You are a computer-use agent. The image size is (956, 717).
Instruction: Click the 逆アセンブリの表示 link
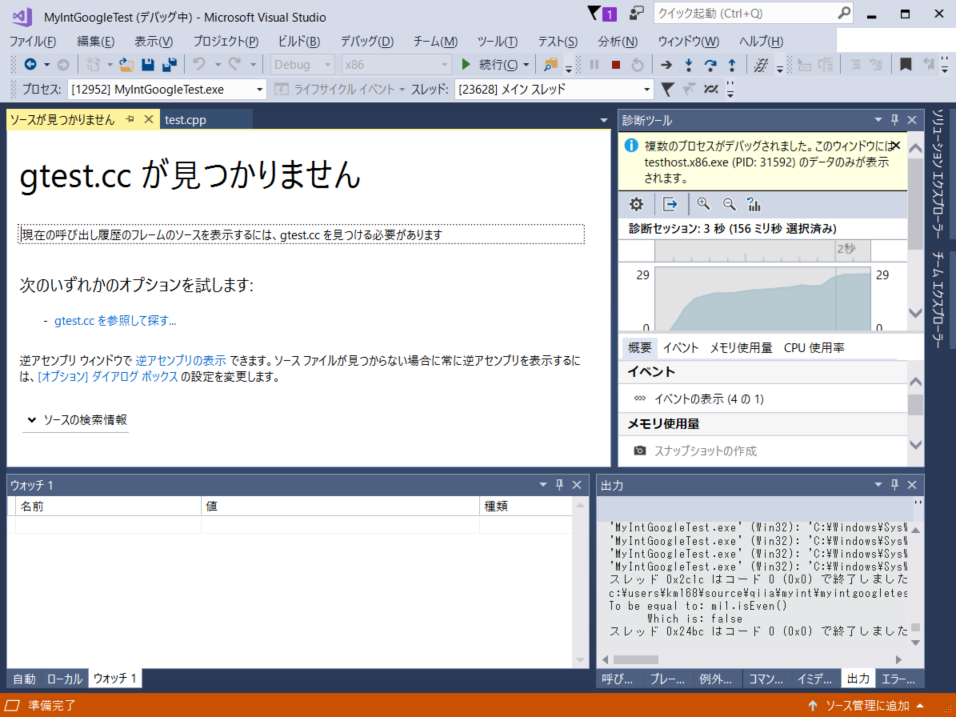[x=180, y=361]
